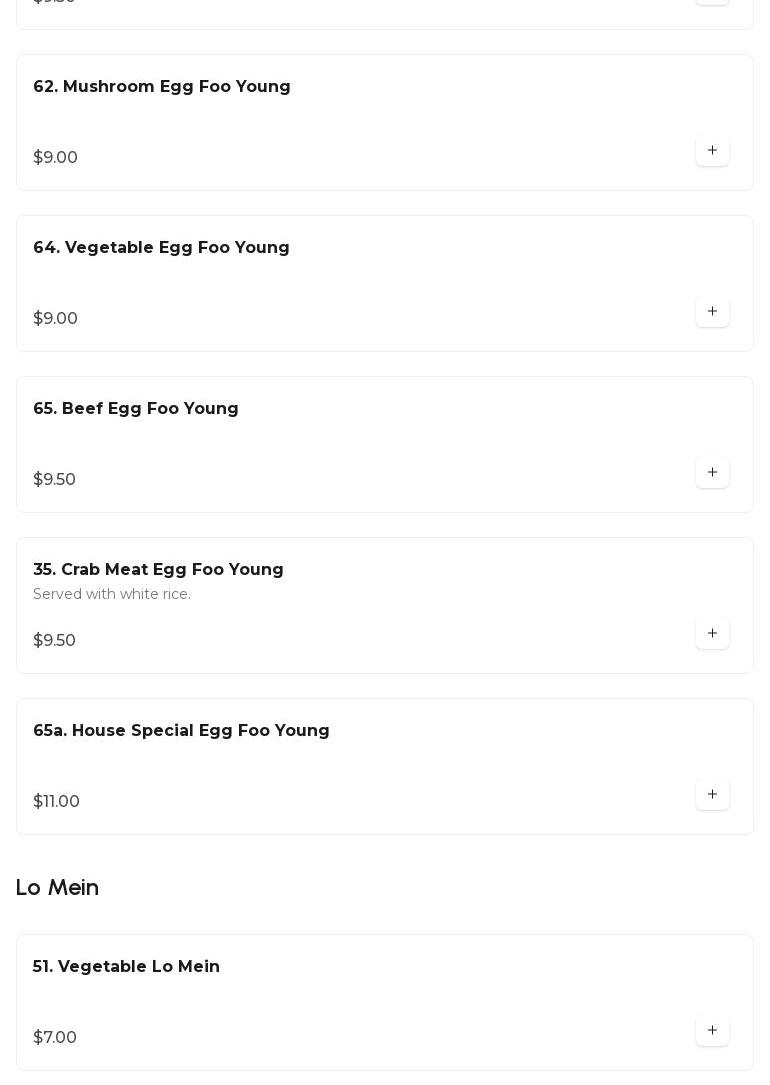Add Vegetable Egg Foo Young using plus icon

point(712,312)
